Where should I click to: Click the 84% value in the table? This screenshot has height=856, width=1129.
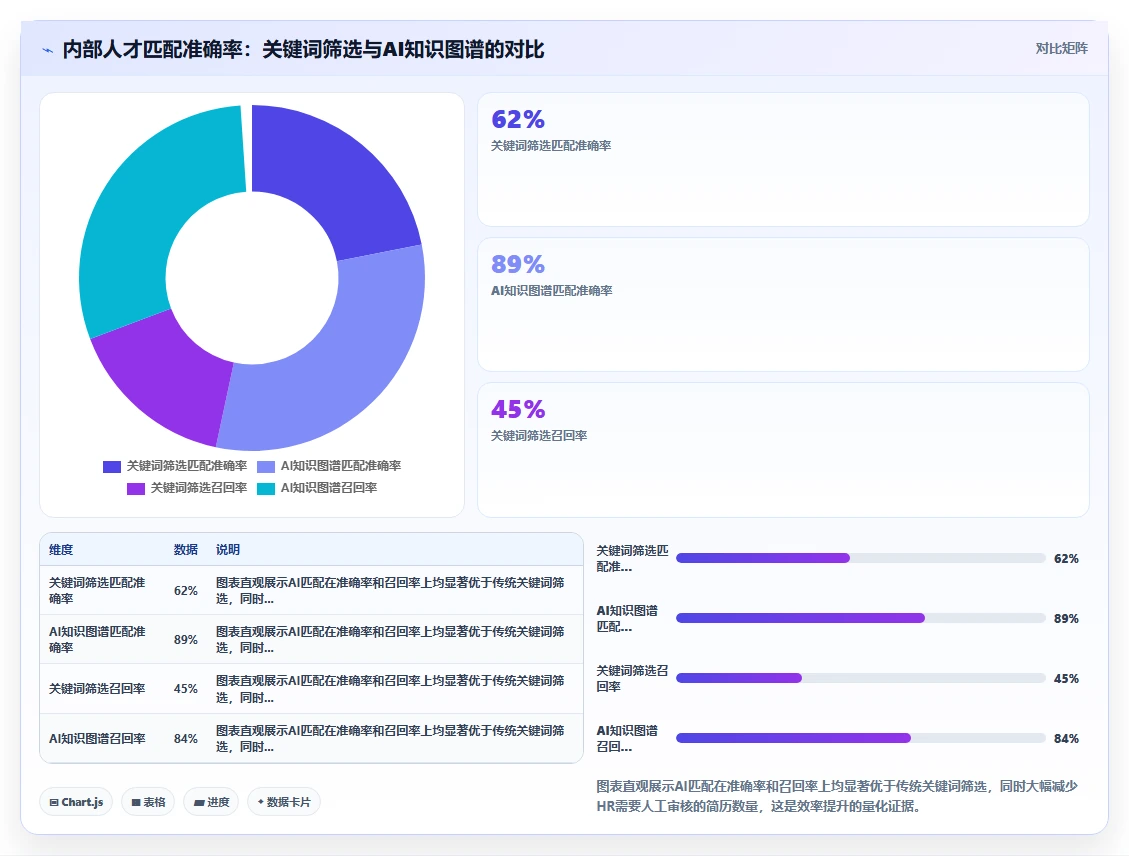186,738
